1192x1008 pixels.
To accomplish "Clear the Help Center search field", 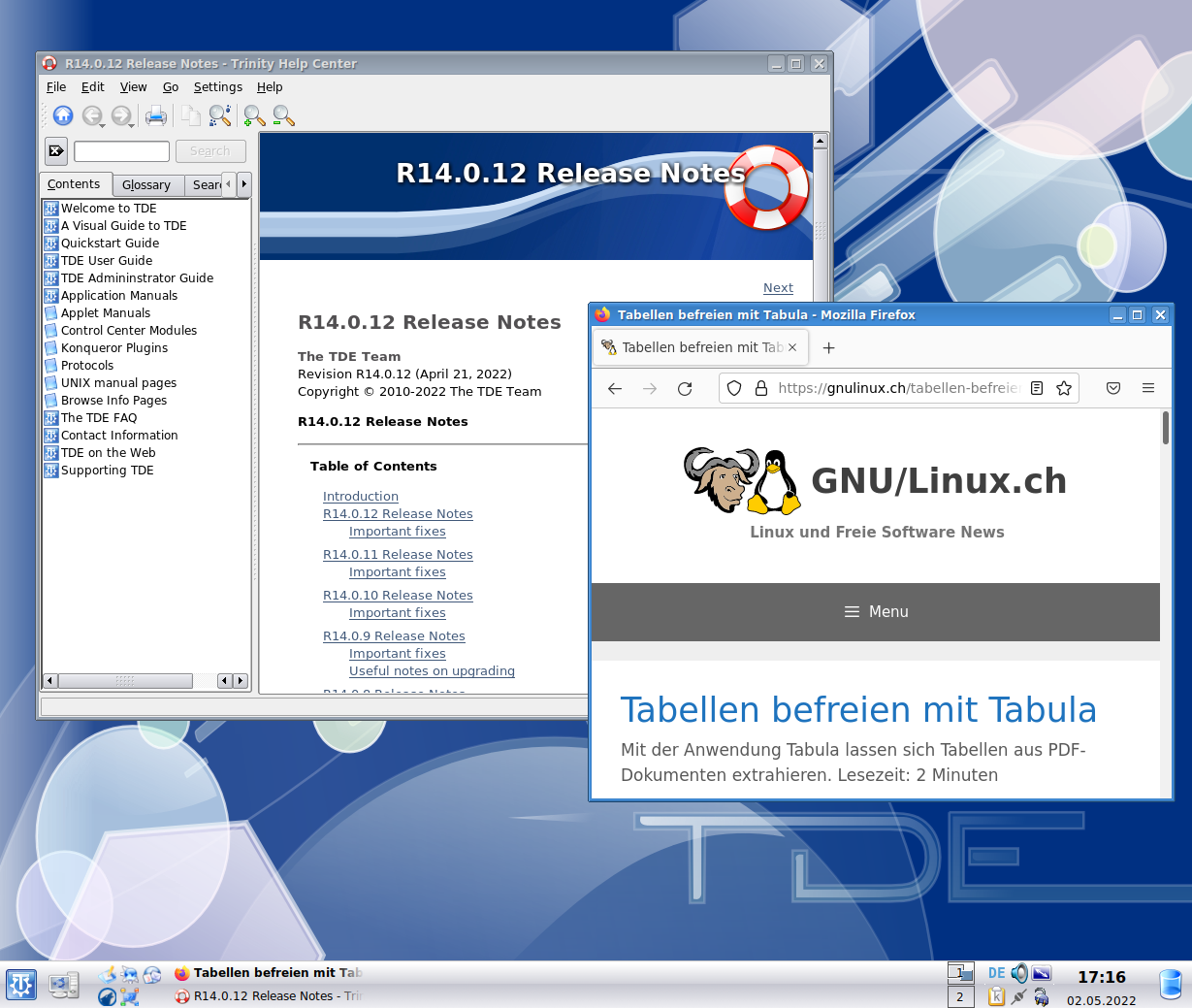I will (56, 150).
